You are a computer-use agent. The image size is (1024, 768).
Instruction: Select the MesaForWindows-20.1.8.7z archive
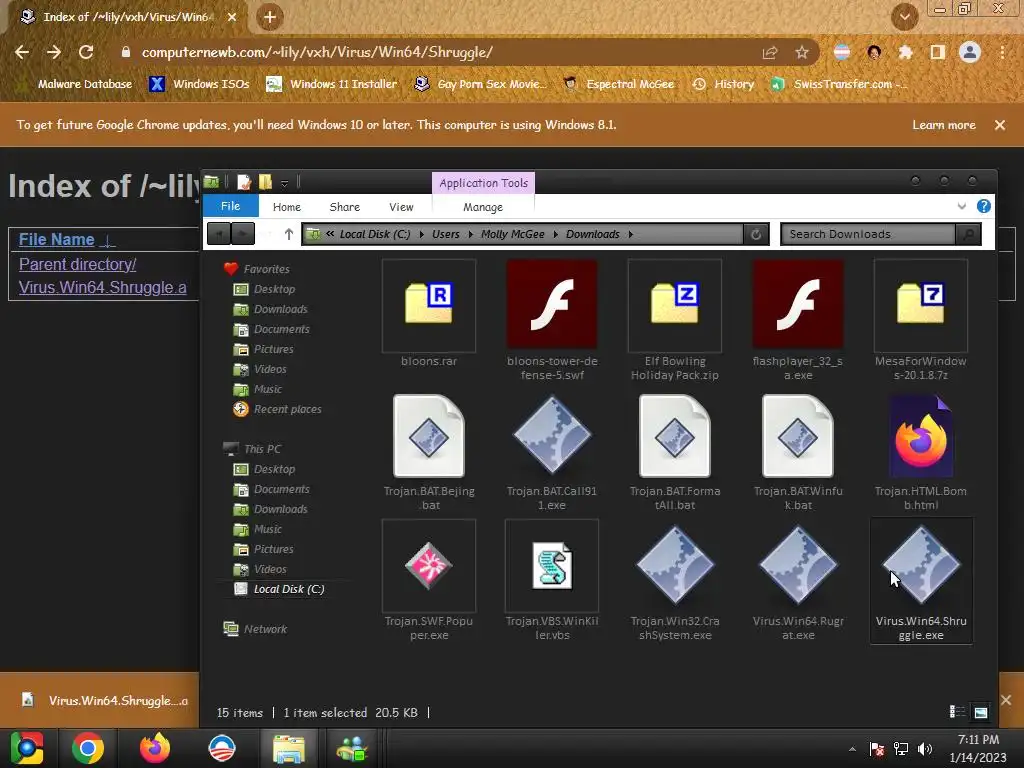(x=921, y=320)
